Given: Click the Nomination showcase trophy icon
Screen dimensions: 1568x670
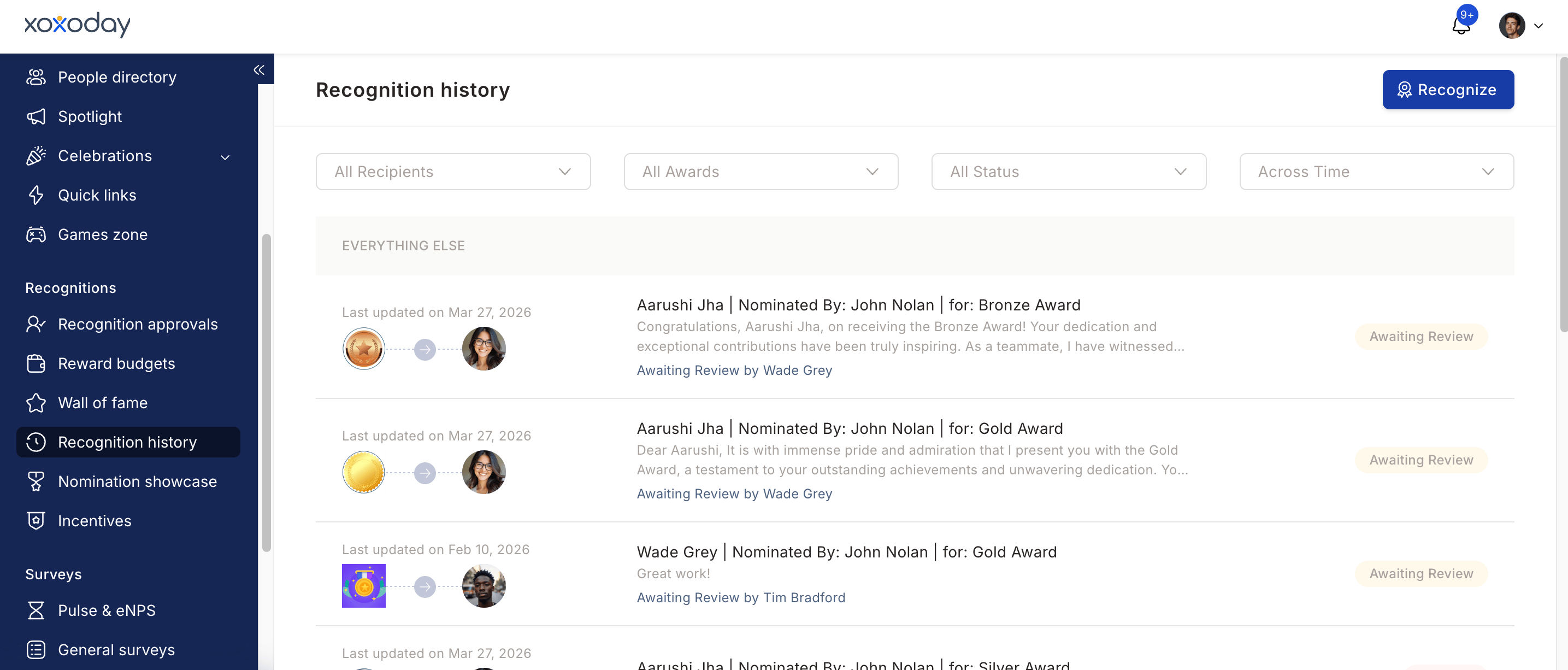Looking at the screenshot, I should point(36,481).
